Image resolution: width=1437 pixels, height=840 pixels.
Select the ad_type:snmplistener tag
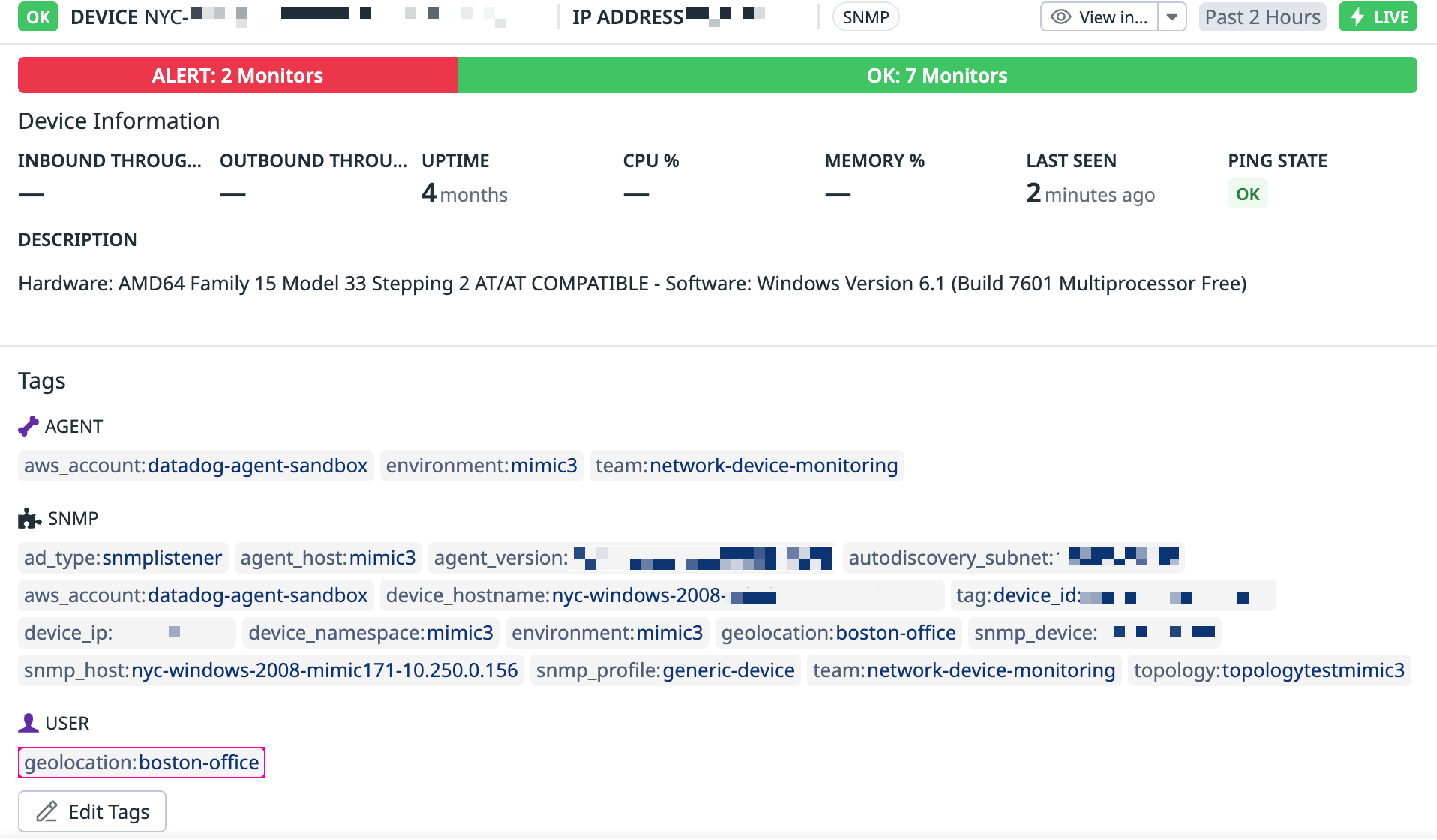click(123, 558)
